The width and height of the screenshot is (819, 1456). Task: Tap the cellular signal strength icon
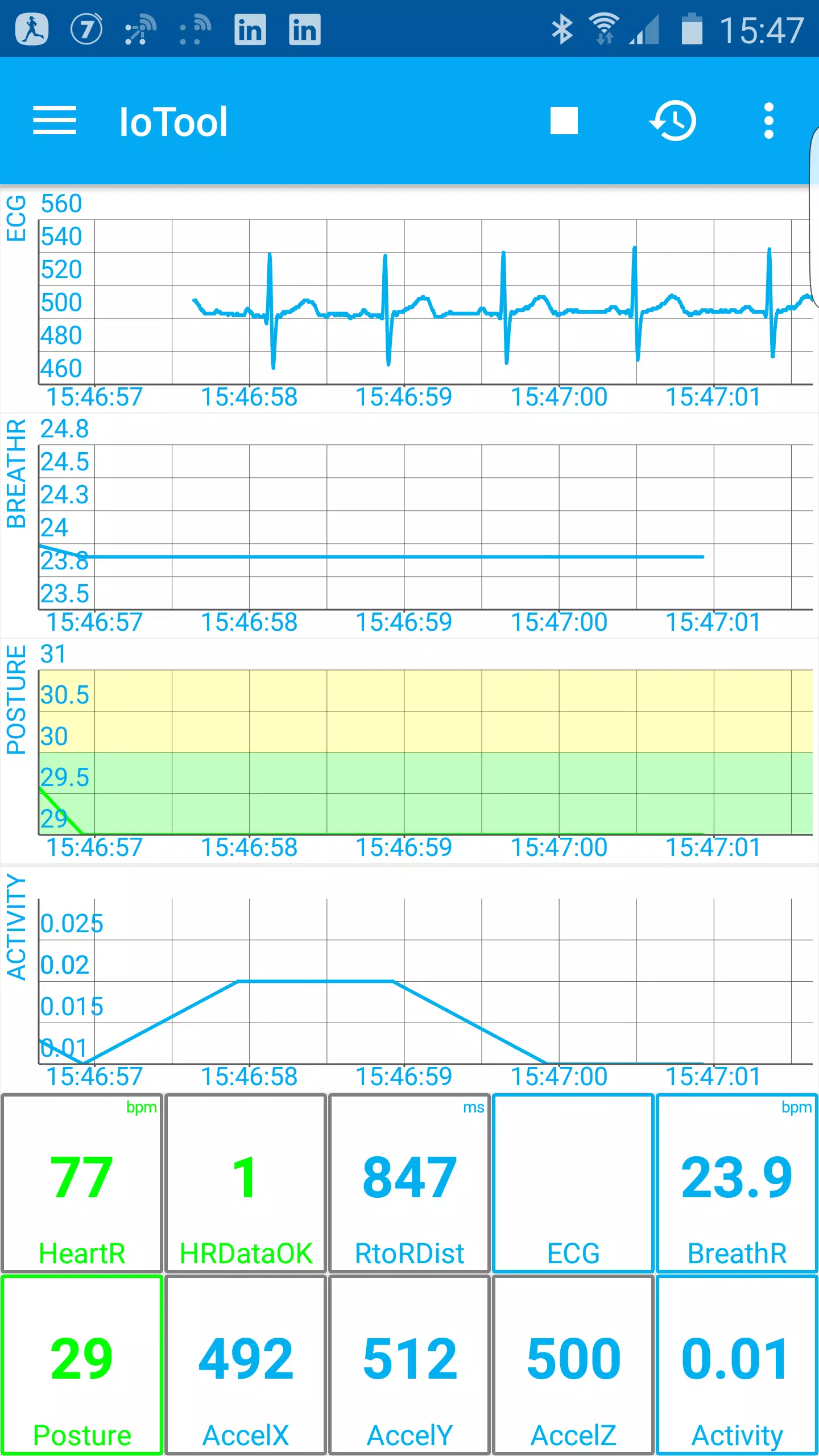click(644, 30)
